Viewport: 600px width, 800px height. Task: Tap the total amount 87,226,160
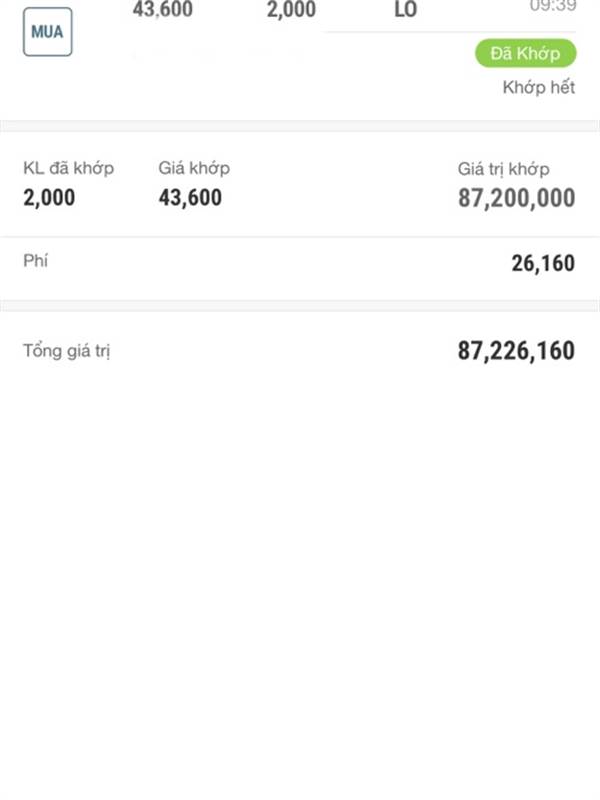coord(516,351)
